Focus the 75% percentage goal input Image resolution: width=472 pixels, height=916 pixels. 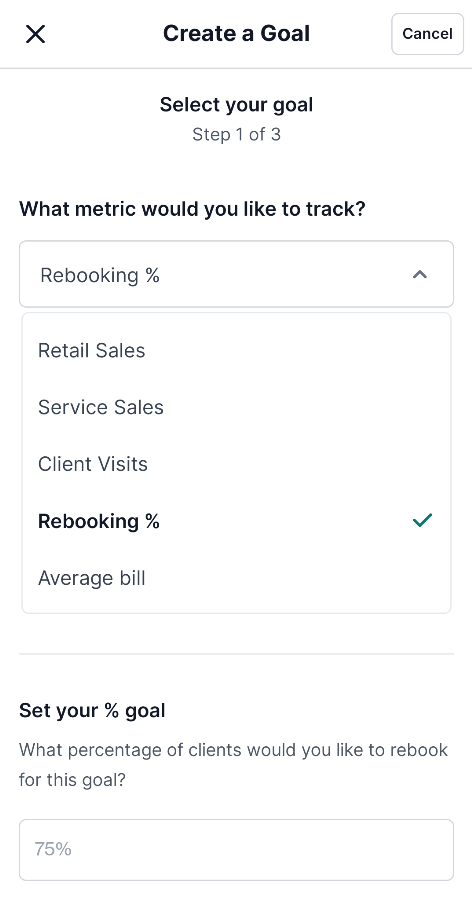point(236,849)
